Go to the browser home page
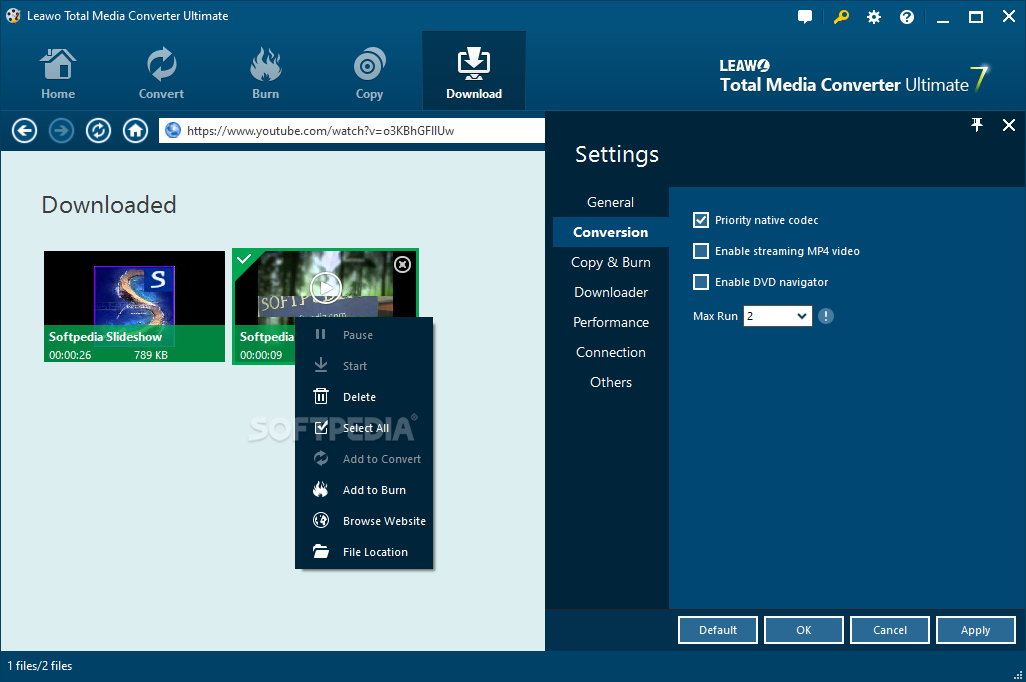 (135, 131)
